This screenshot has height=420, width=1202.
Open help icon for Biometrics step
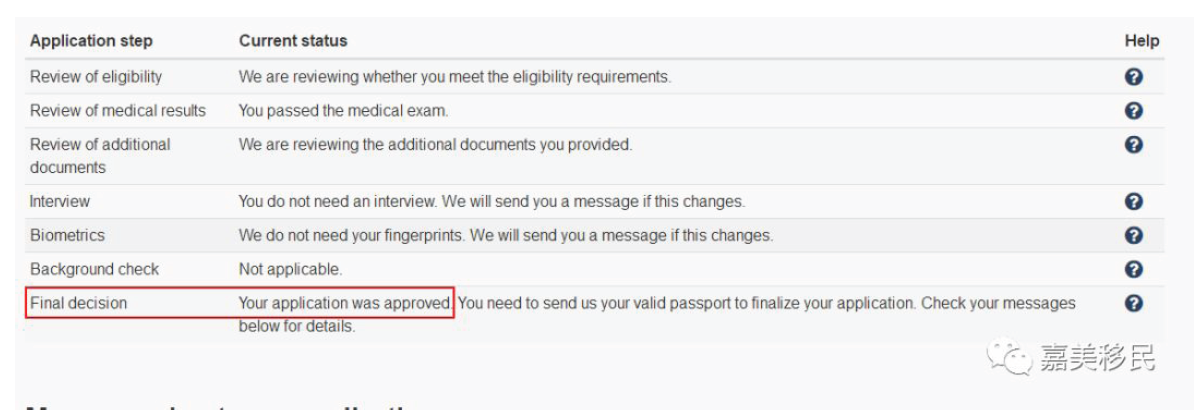point(1134,236)
